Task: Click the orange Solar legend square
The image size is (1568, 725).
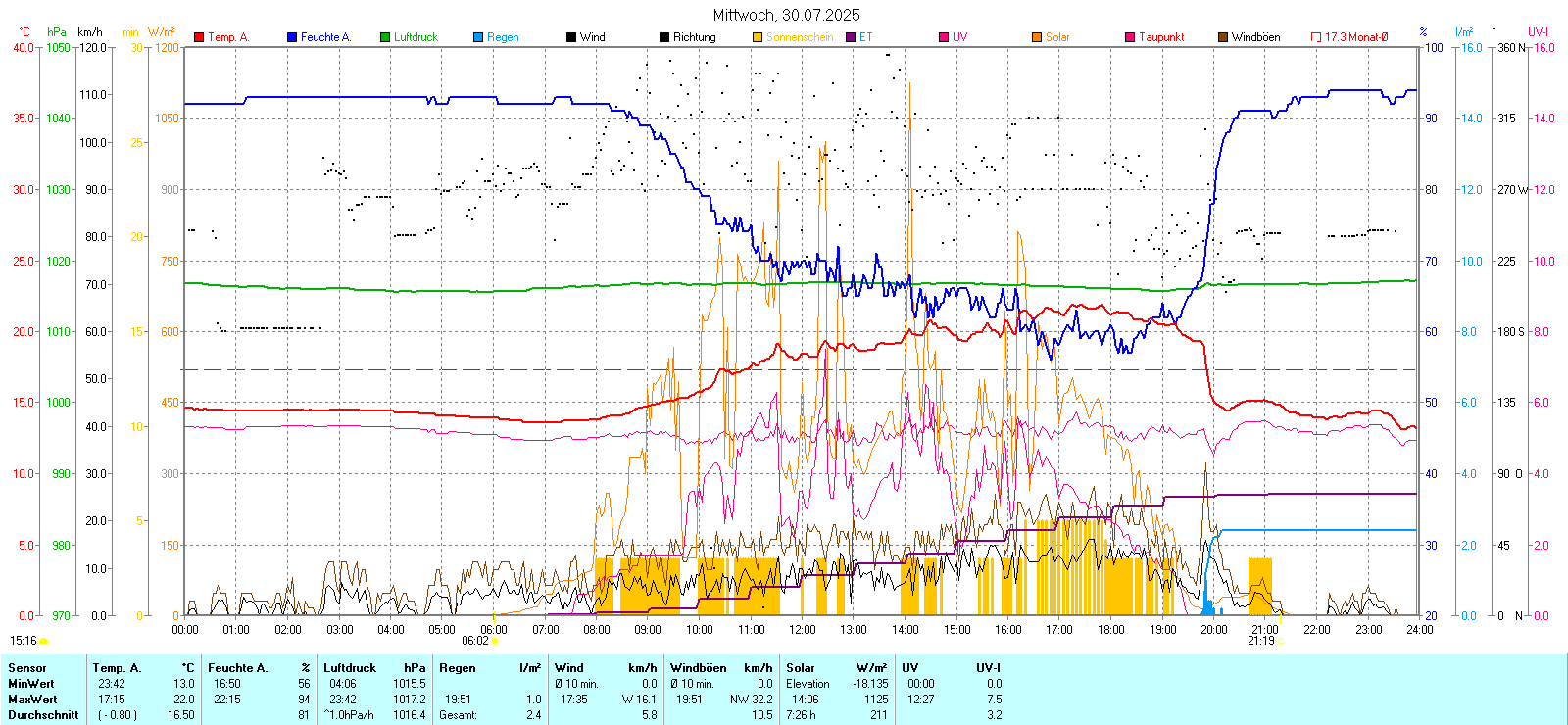Action: [x=1037, y=37]
